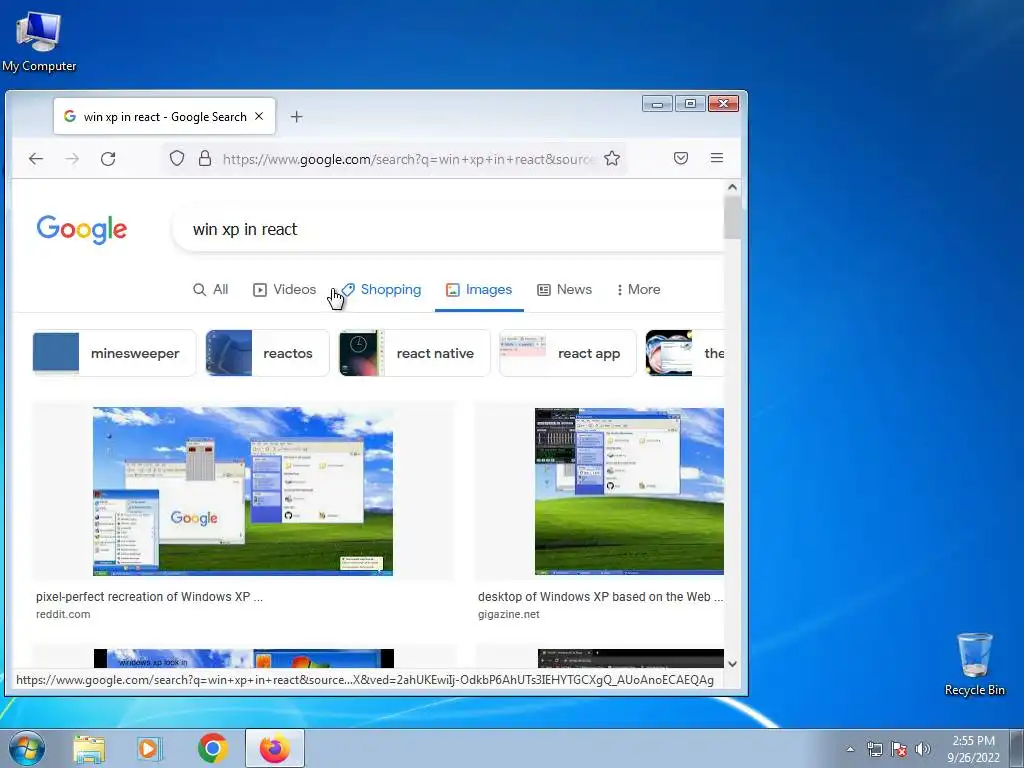1024x768 pixels.
Task: Minimize the Firefox window
Action: pos(658,104)
